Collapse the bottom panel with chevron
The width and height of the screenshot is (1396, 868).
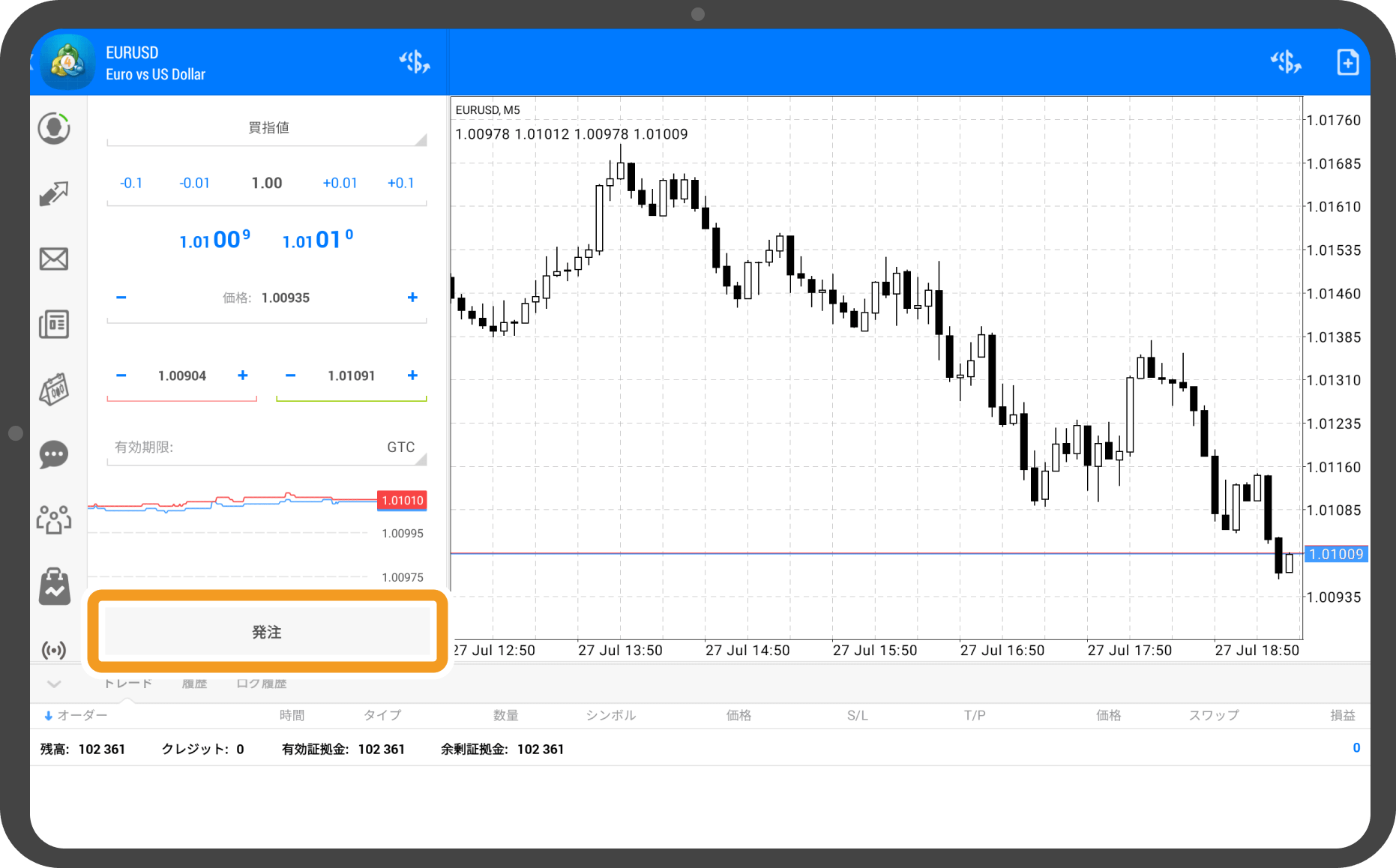54,684
